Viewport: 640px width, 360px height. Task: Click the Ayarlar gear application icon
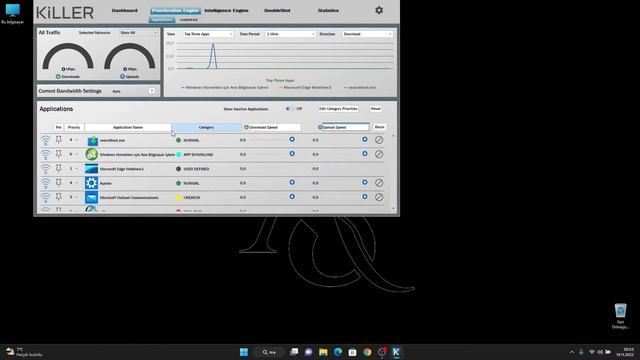(91, 183)
